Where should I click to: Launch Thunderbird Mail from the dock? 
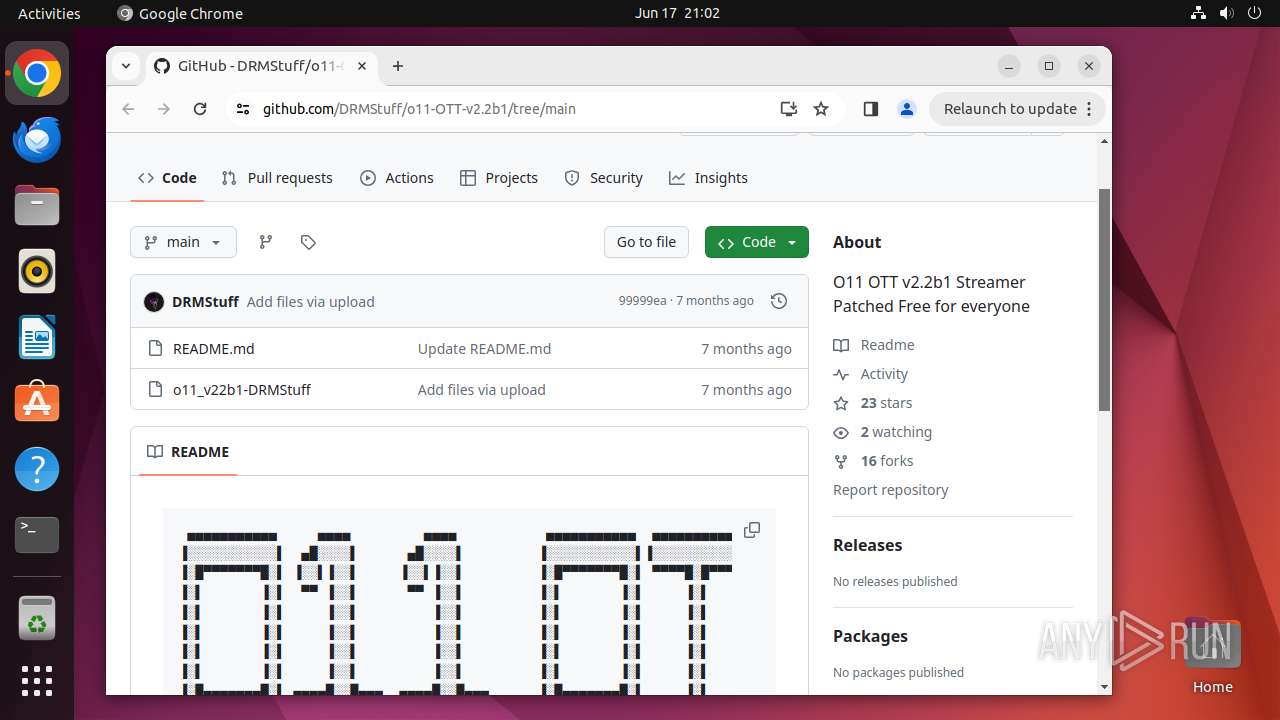point(37,139)
